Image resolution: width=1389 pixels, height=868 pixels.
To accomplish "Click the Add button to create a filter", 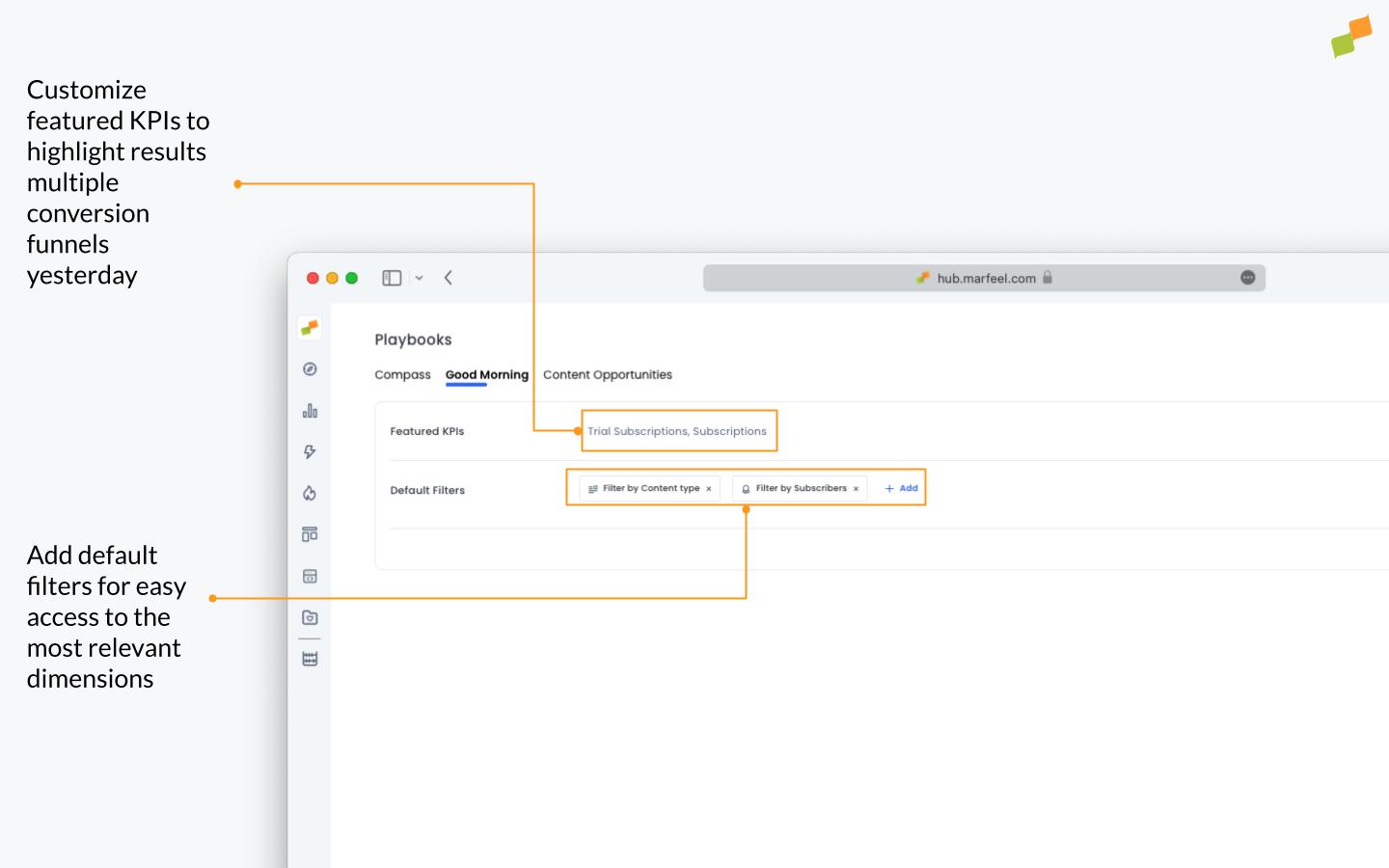I will pos(900,488).
